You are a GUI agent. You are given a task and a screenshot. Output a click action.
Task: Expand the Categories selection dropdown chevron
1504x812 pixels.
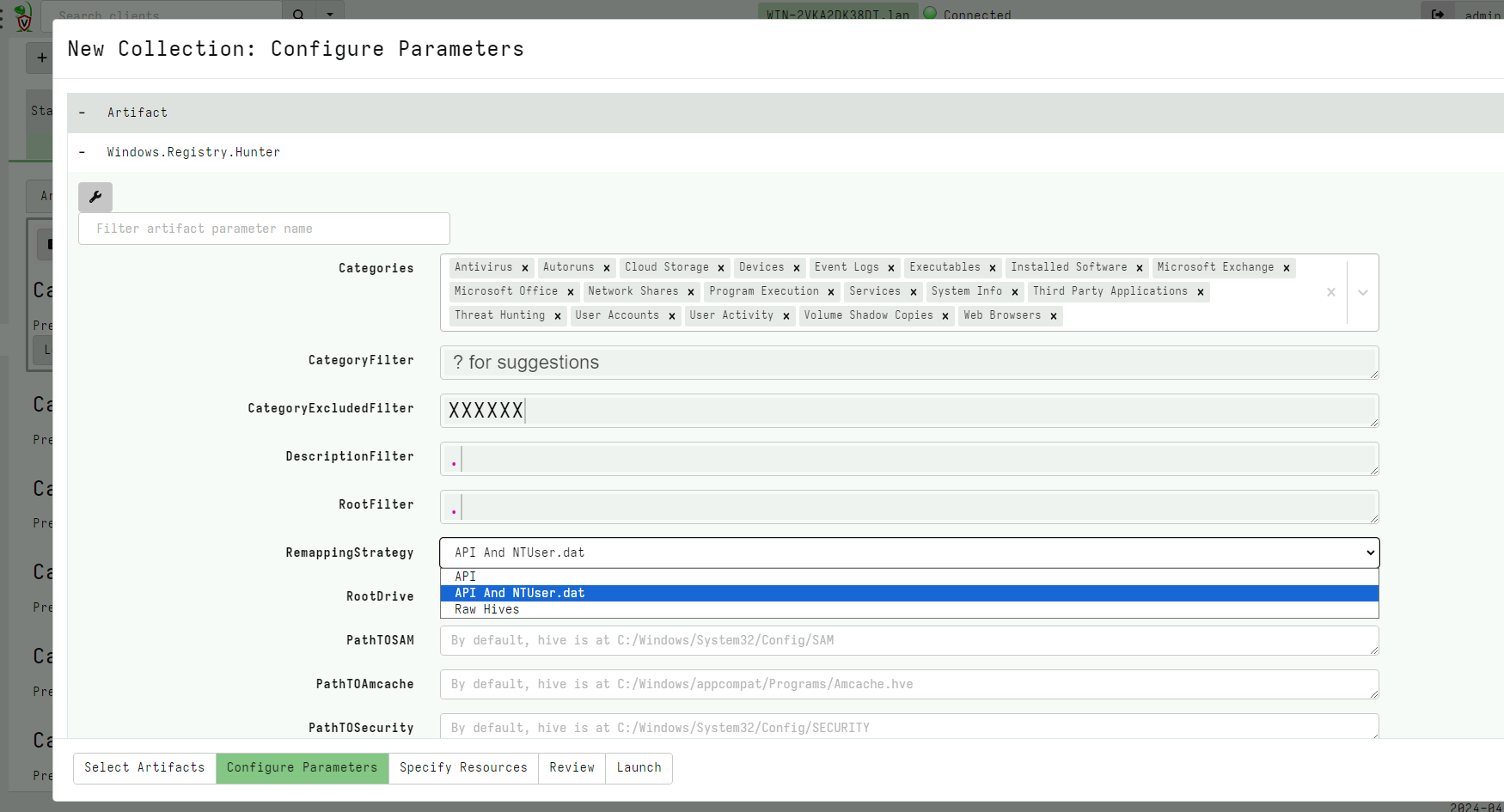[1361, 292]
